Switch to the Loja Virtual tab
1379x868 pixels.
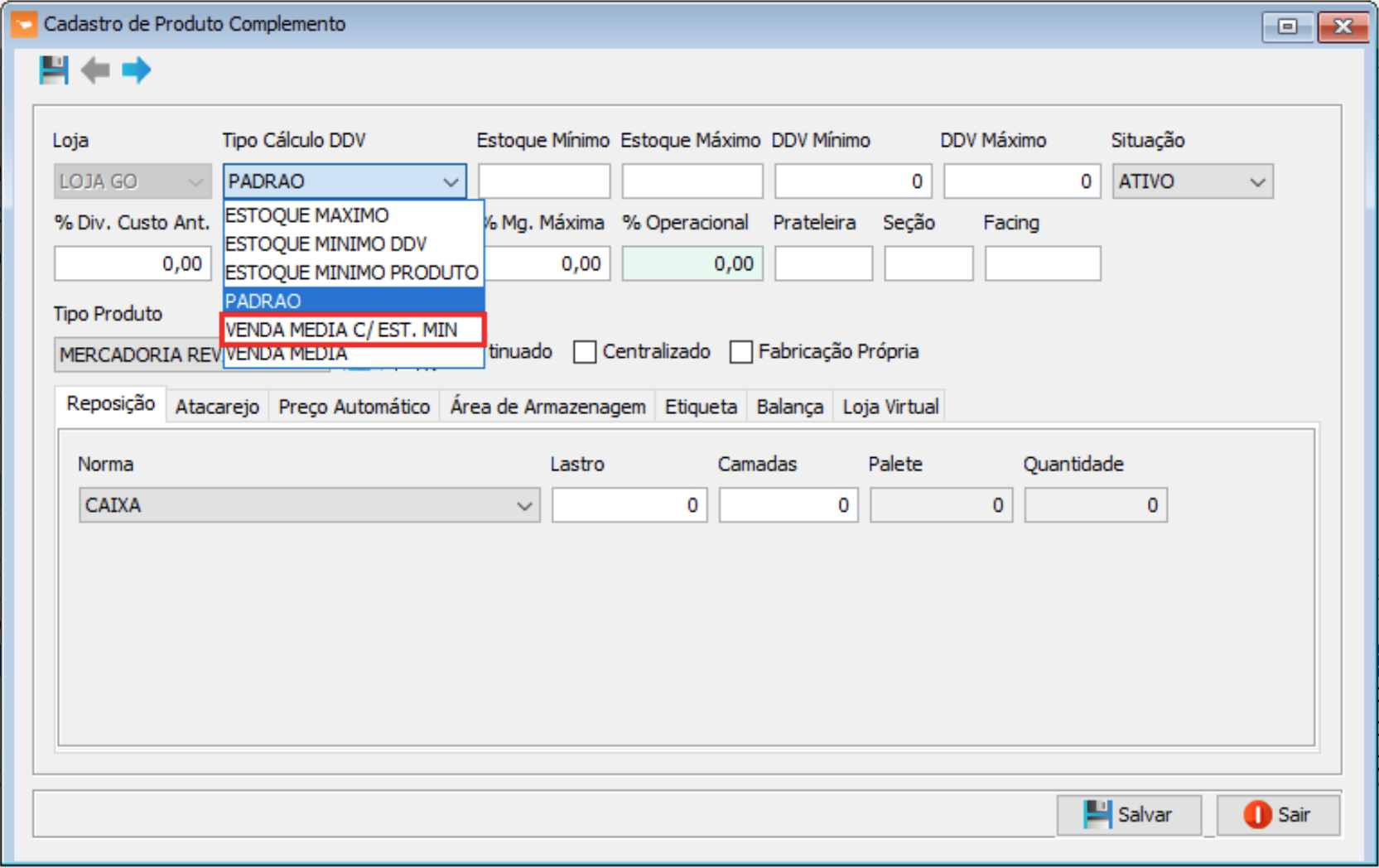click(x=890, y=407)
